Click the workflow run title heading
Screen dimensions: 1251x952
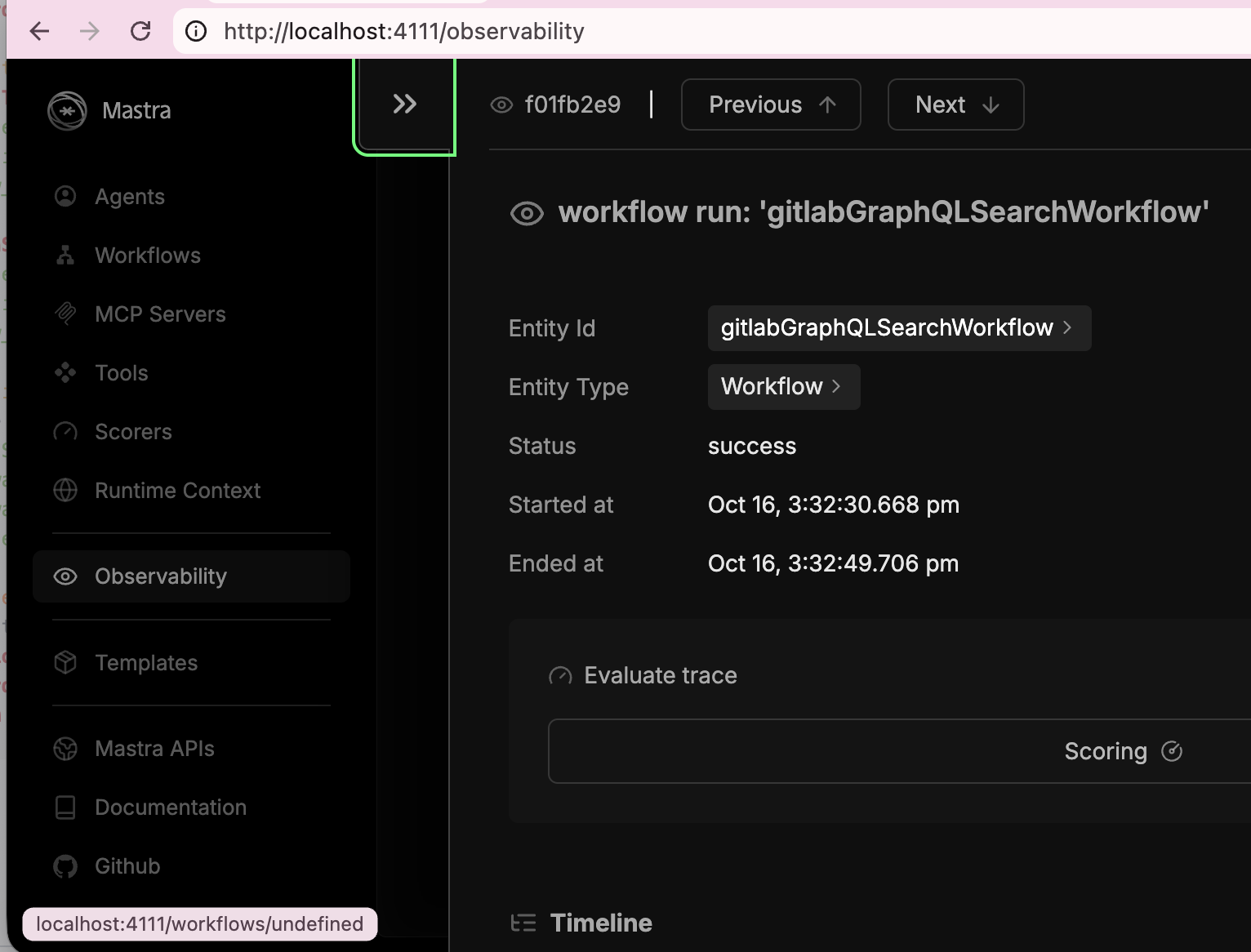pyautogui.click(x=884, y=212)
